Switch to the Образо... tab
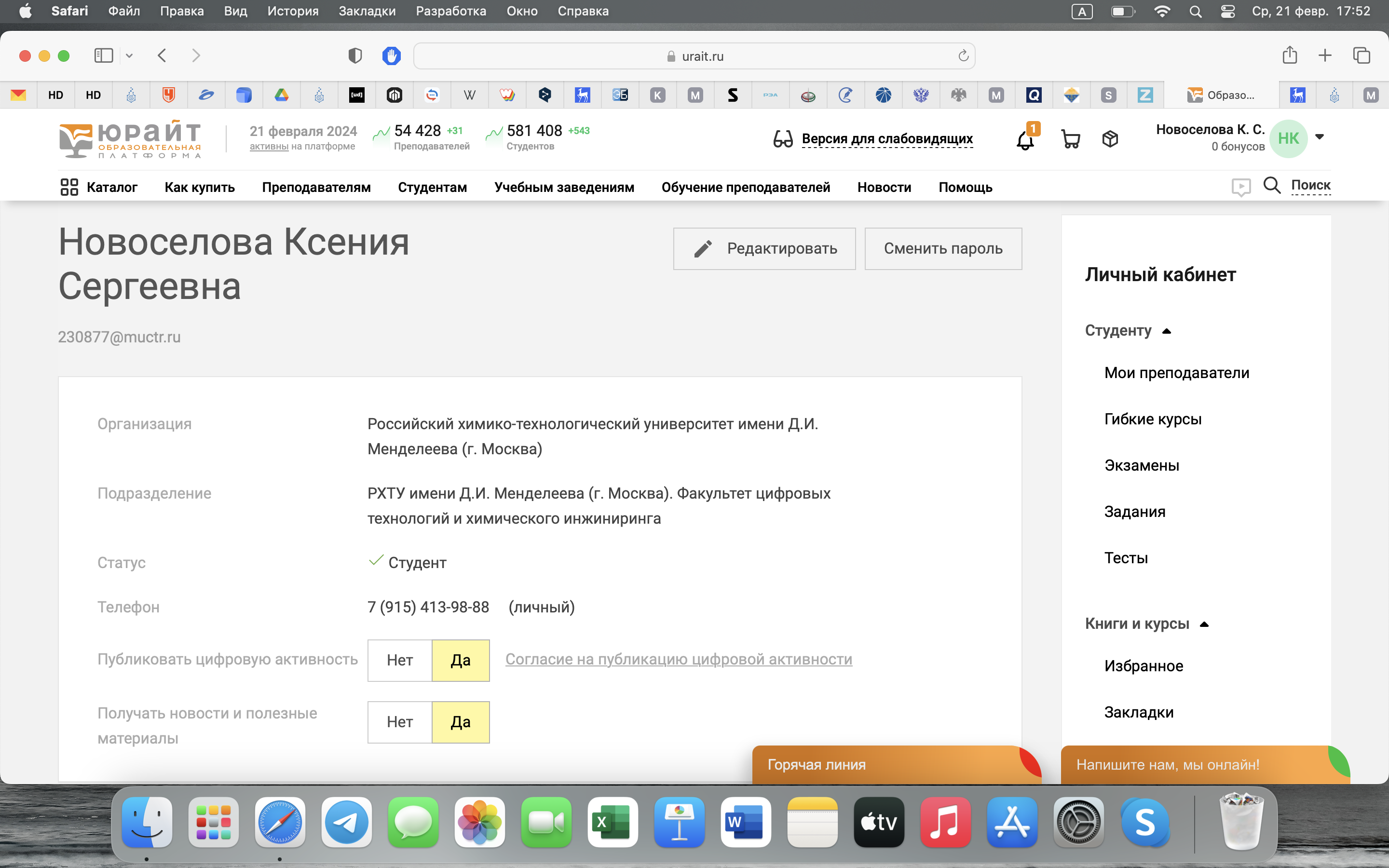 [x=1222, y=95]
